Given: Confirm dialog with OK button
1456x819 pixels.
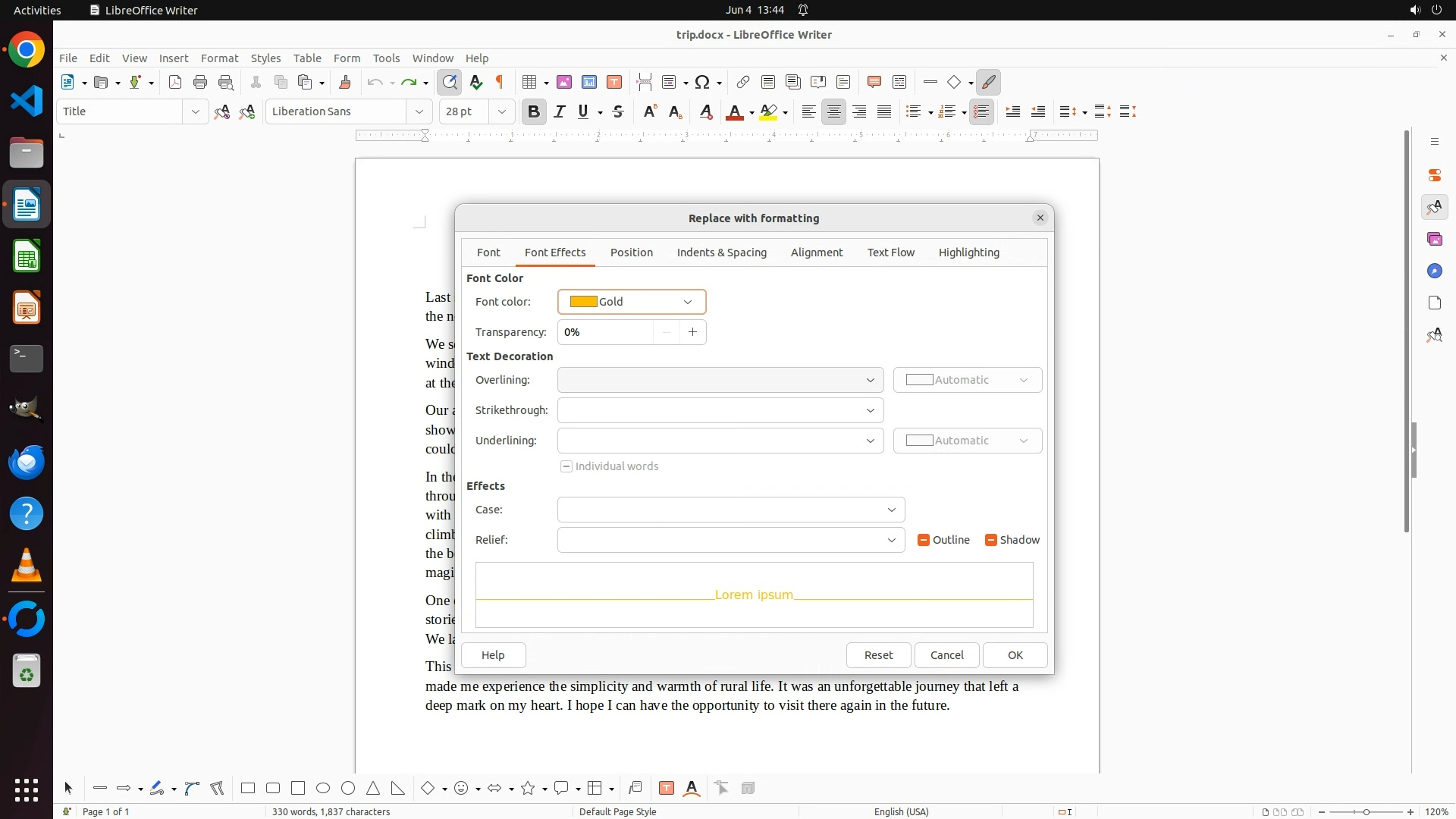Looking at the screenshot, I should (1015, 655).
